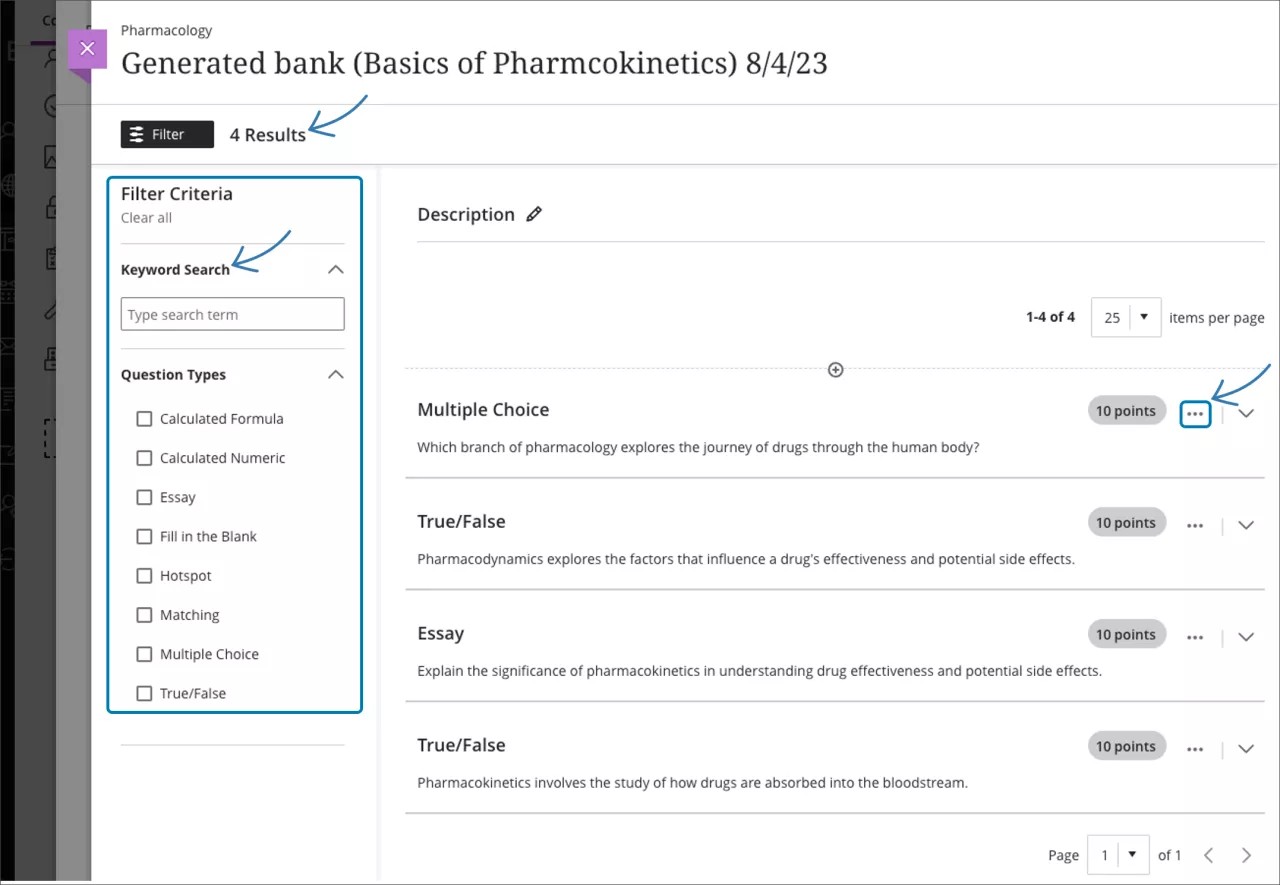Click the Filter funnel icon
This screenshot has width=1280, height=885.
pyautogui.click(x=136, y=133)
